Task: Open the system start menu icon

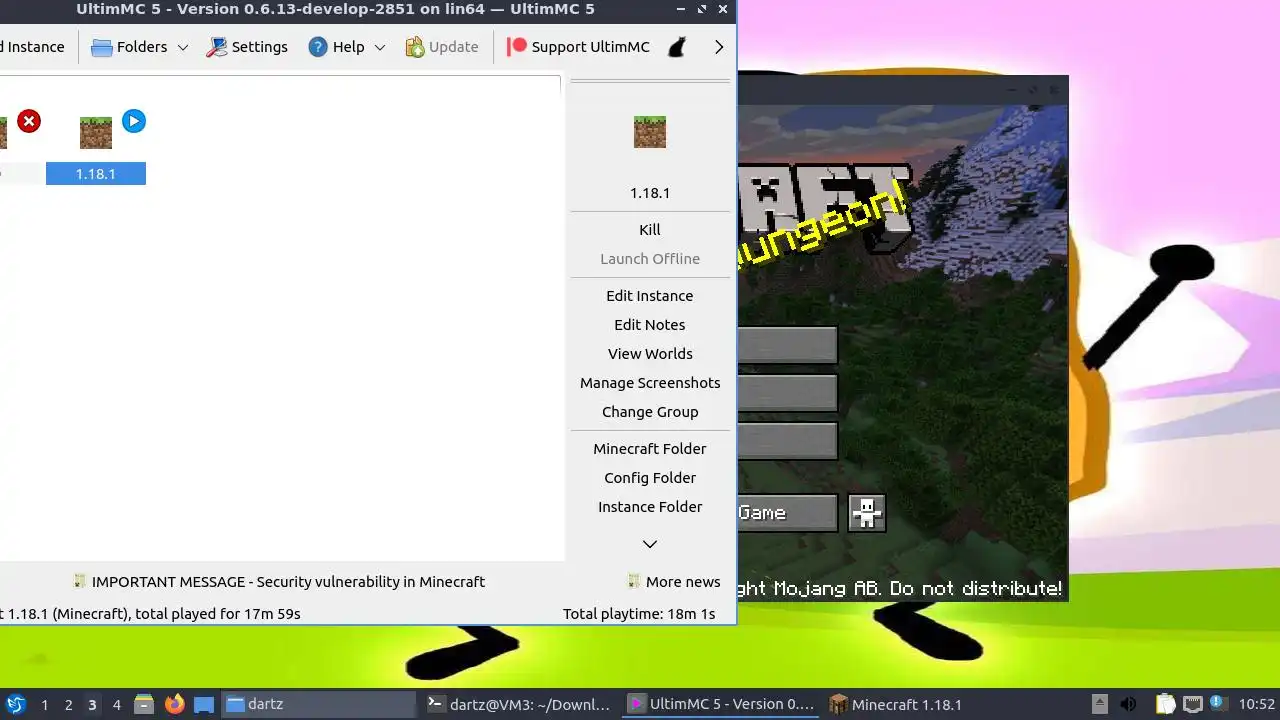Action: (x=16, y=704)
